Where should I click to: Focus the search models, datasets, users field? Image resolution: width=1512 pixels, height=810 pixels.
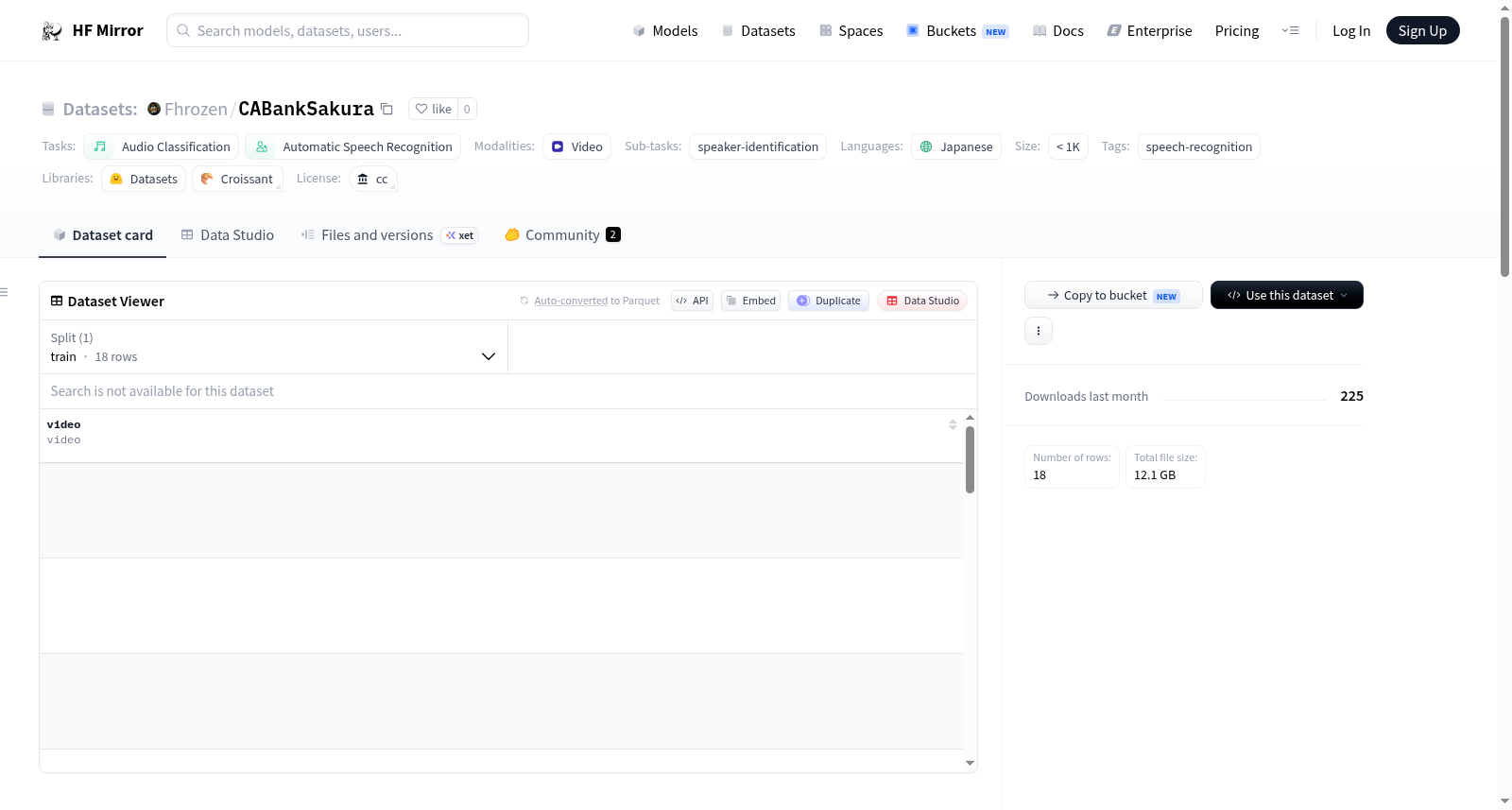click(348, 30)
